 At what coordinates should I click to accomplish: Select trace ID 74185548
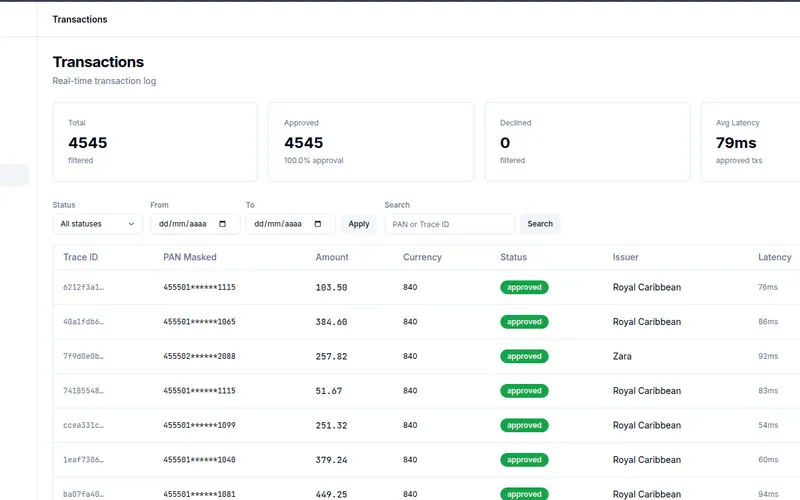[83, 391]
